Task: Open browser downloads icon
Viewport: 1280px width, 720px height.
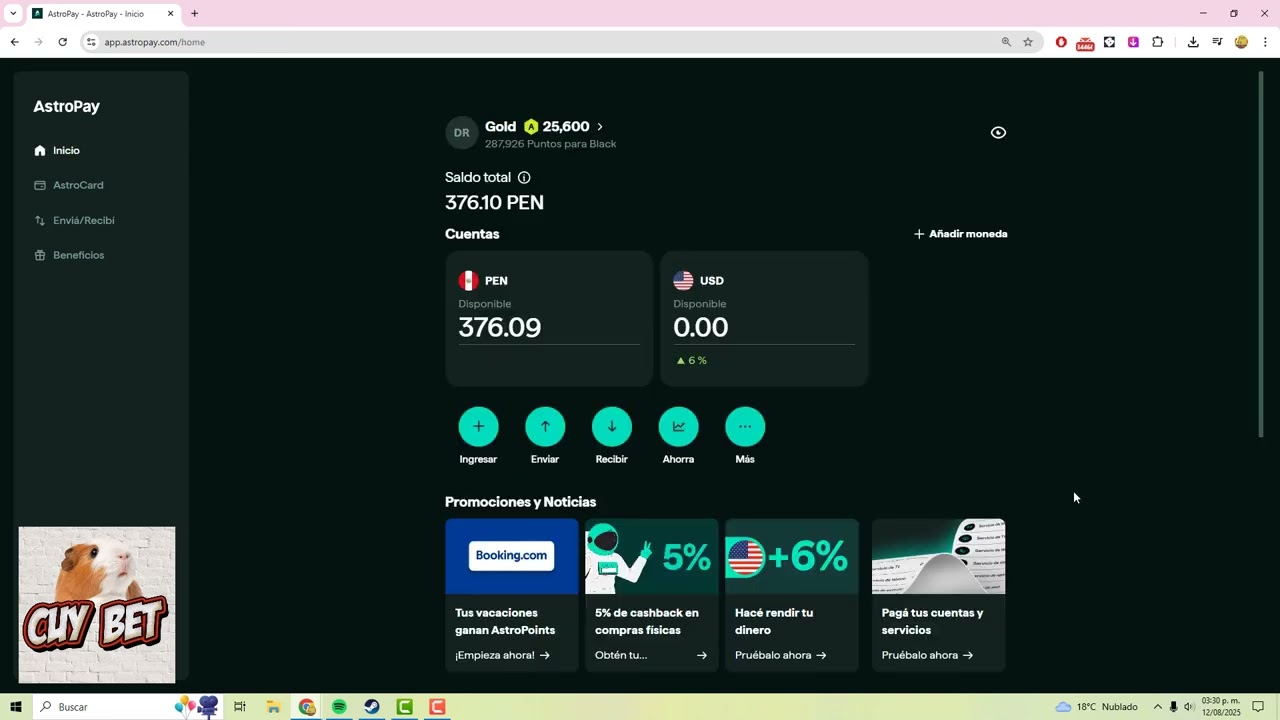Action: point(1193,42)
